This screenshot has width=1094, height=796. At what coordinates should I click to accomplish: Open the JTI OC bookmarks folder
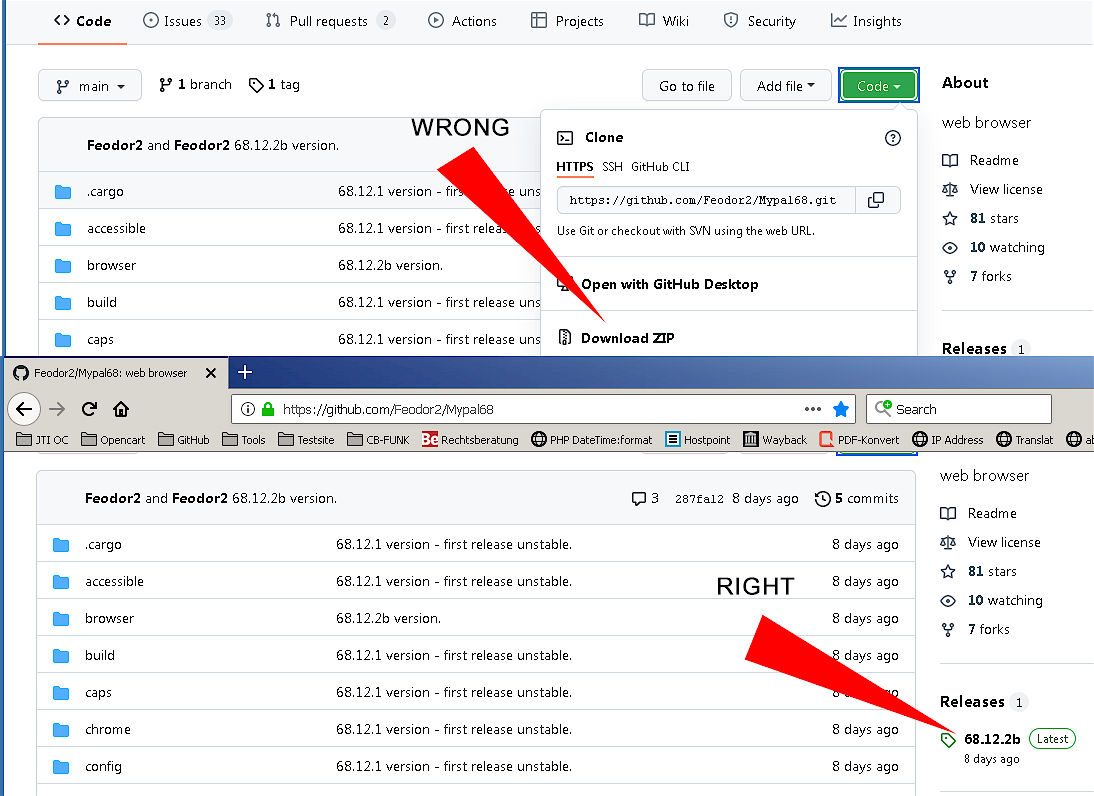coord(43,440)
